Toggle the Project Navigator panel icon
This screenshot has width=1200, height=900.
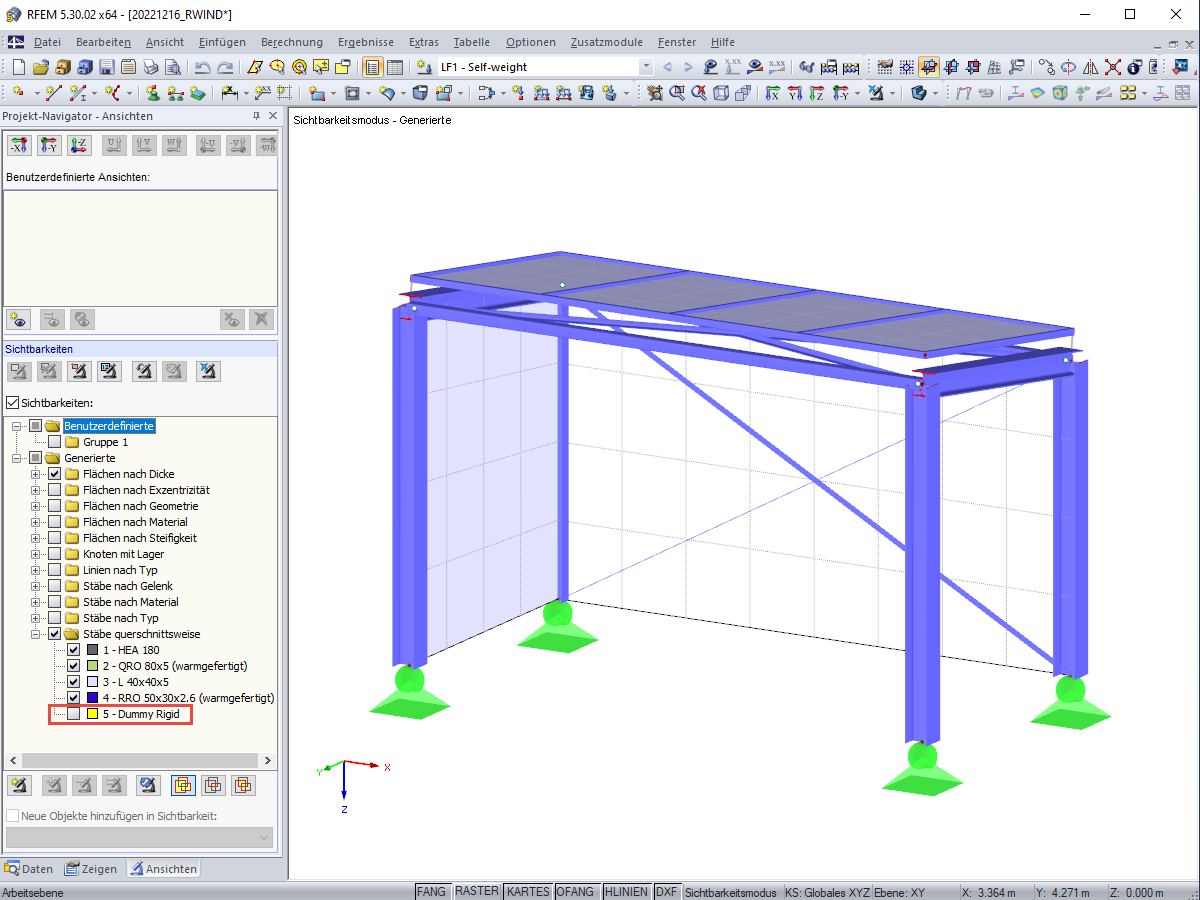pos(372,67)
